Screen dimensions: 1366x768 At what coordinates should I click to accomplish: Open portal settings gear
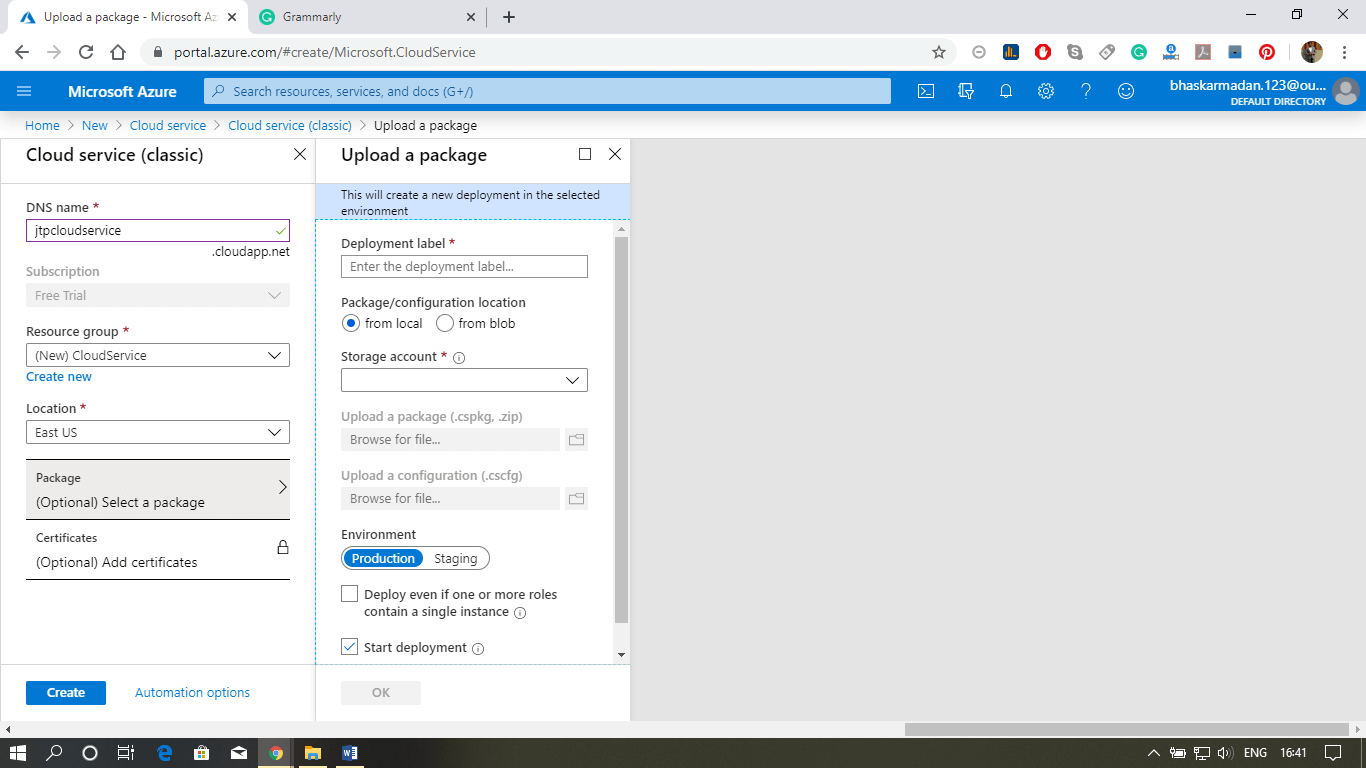coord(1046,91)
